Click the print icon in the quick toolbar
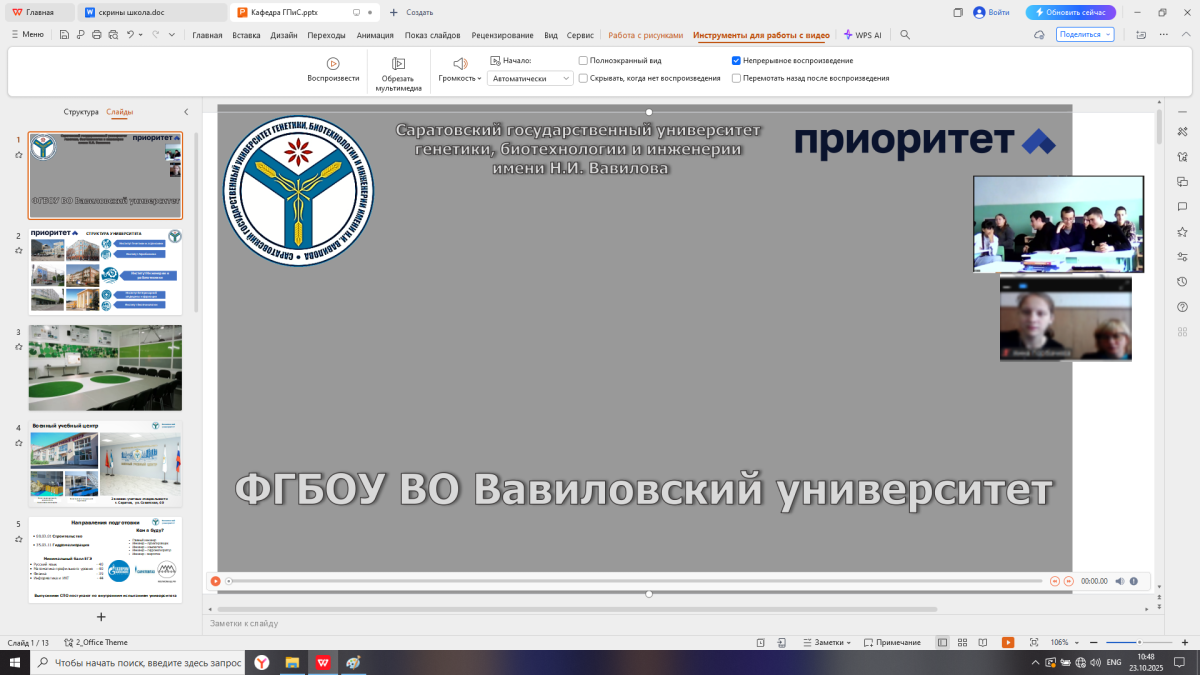Image resolution: width=1200 pixels, height=675 pixels. pos(97,35)
